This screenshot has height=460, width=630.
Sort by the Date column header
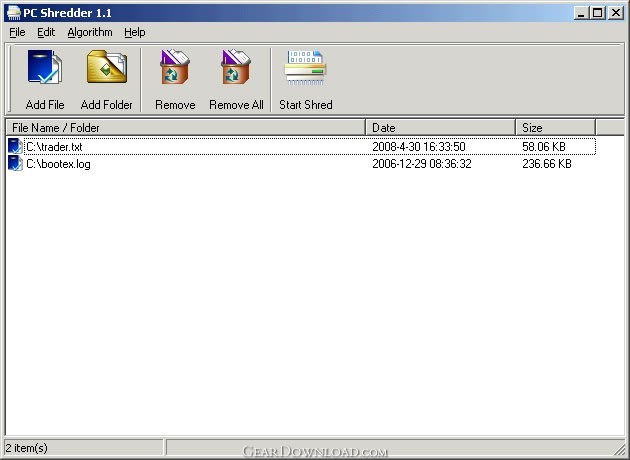tap(440, 127)
